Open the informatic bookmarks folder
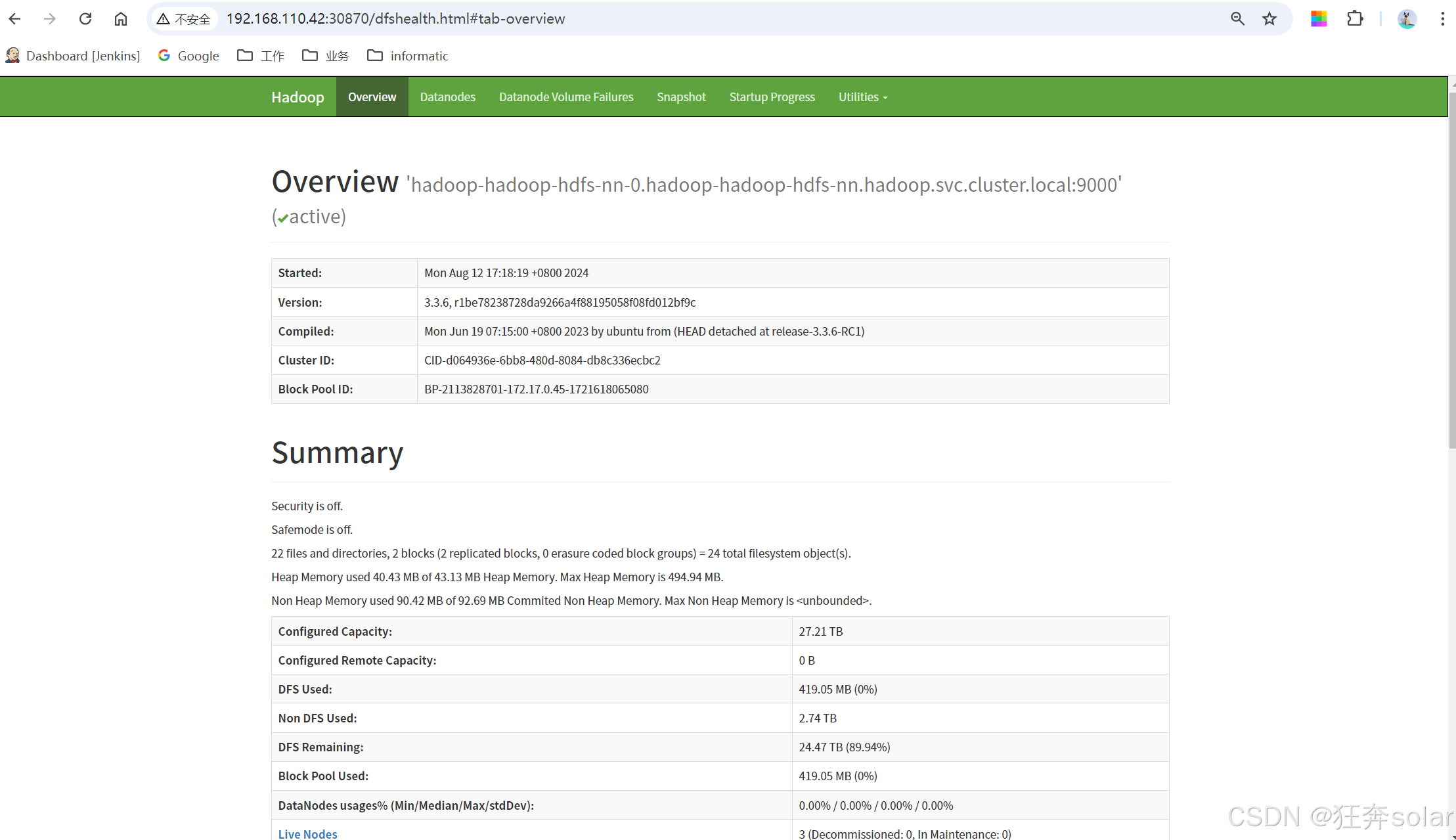 coord(408,56)
